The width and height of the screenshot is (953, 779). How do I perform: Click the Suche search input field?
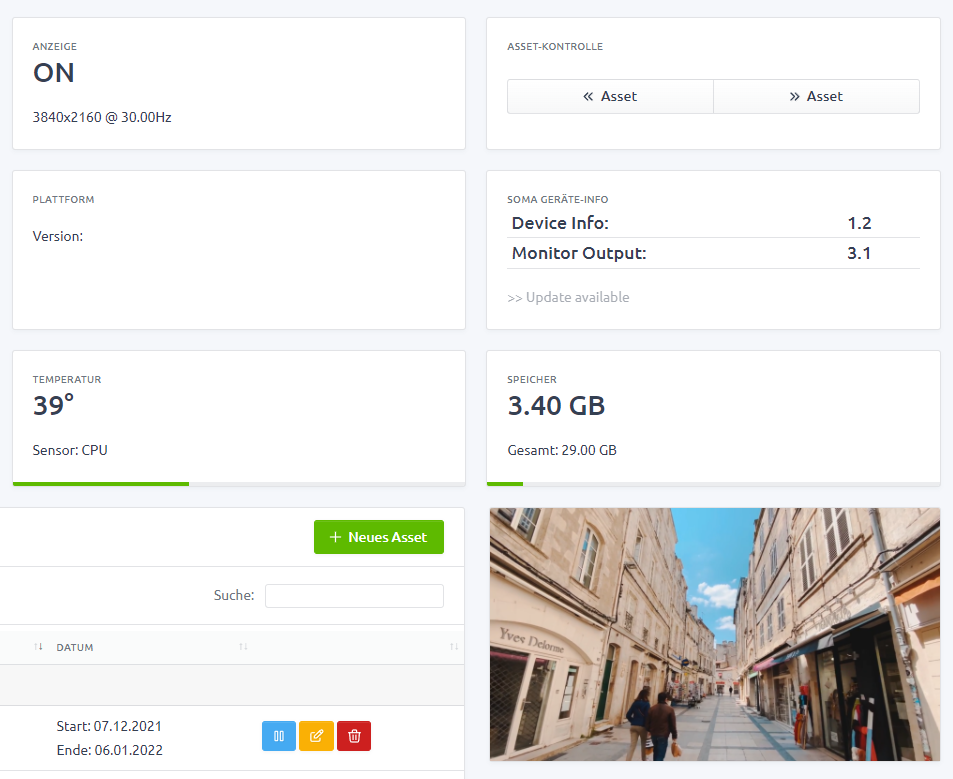(x=354, y=595)
